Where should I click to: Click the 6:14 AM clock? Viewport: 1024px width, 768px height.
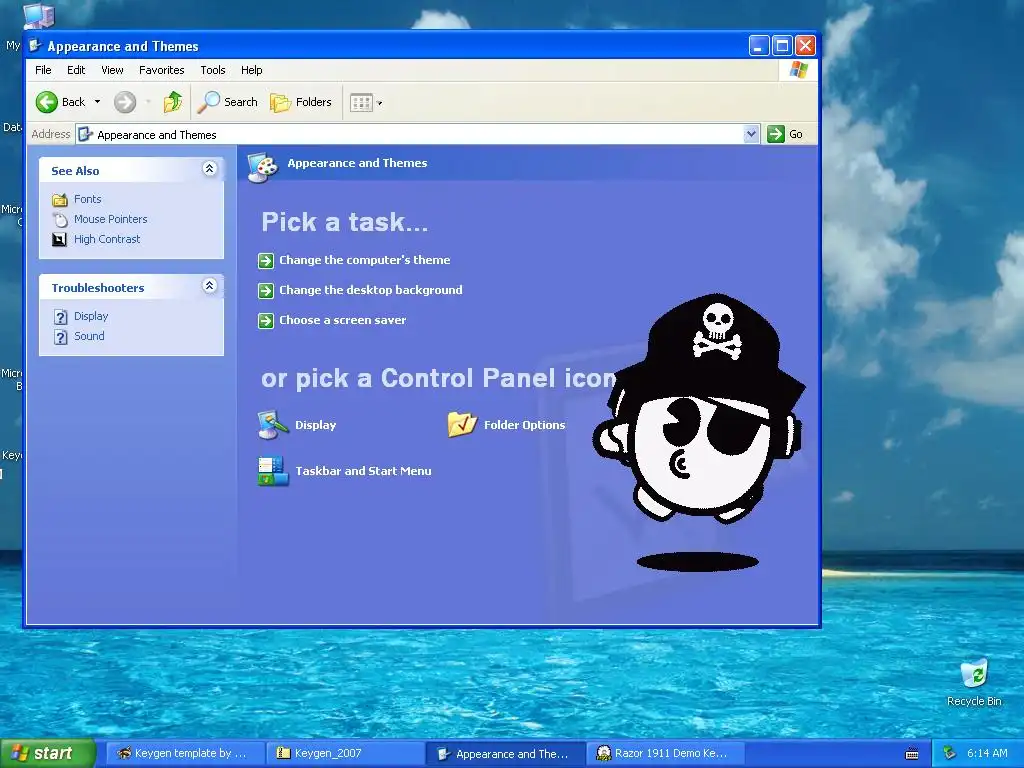click(x=987, y=753)
